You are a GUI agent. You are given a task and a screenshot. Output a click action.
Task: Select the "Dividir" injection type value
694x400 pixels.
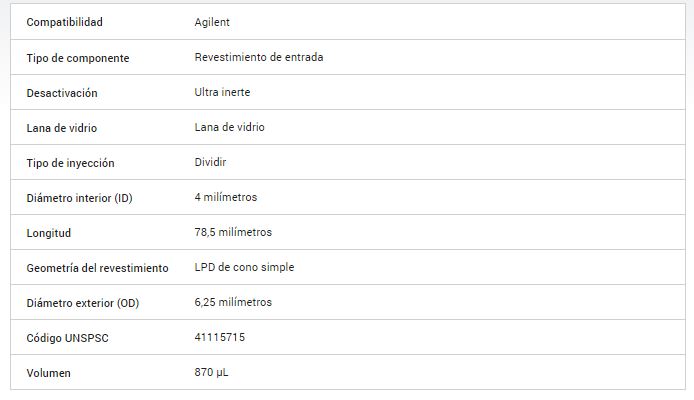point(211,162)
